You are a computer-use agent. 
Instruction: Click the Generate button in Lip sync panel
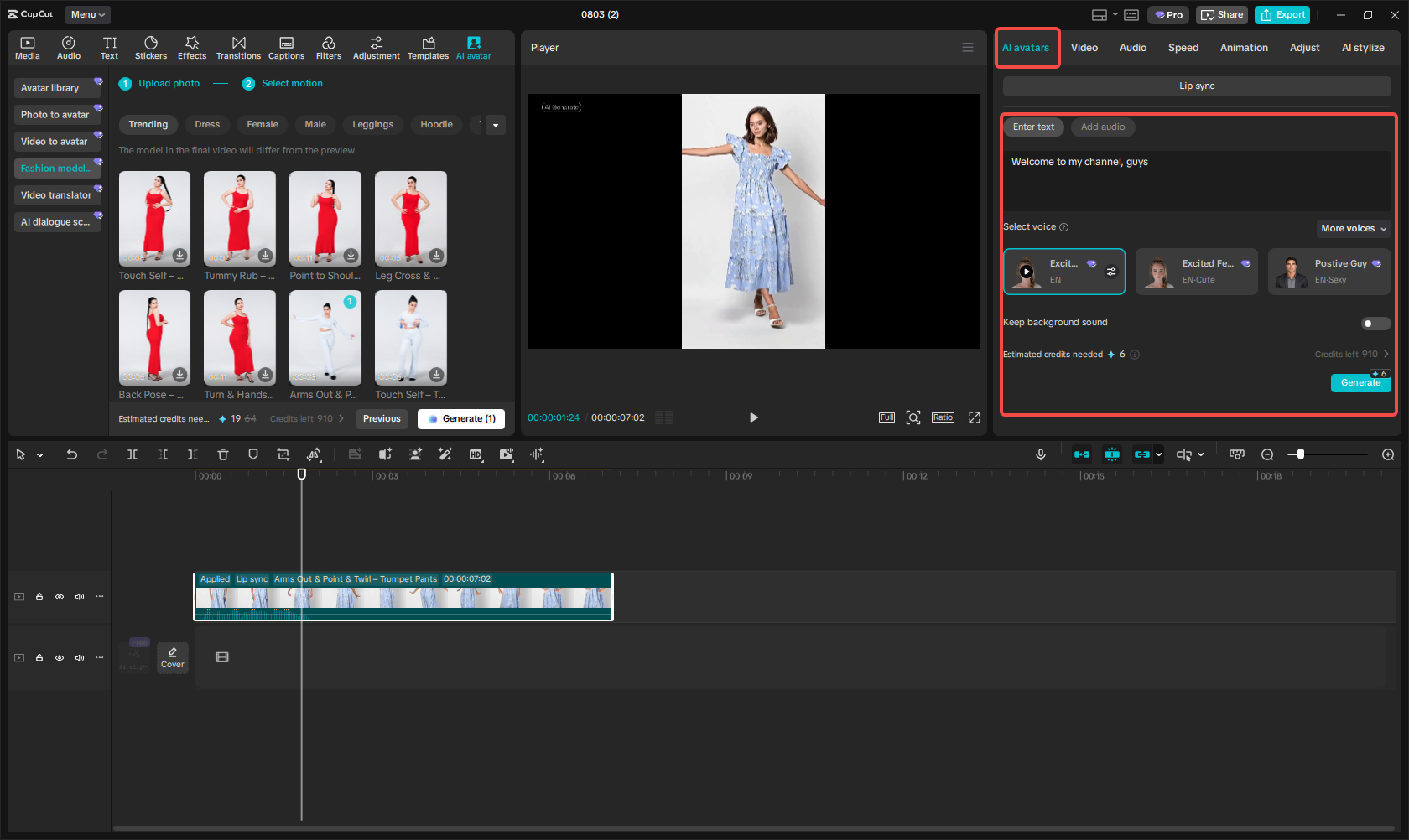pyautogui.click(x=1360, y=382)
